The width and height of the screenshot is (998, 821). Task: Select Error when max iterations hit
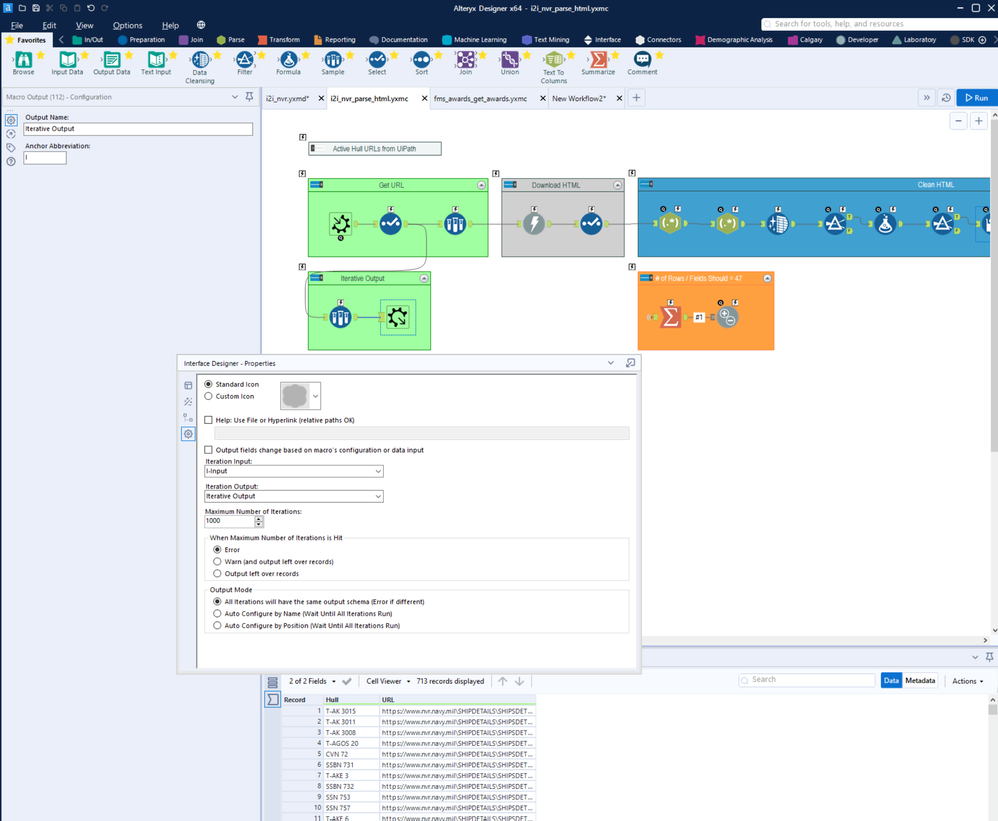coord(217,550)
